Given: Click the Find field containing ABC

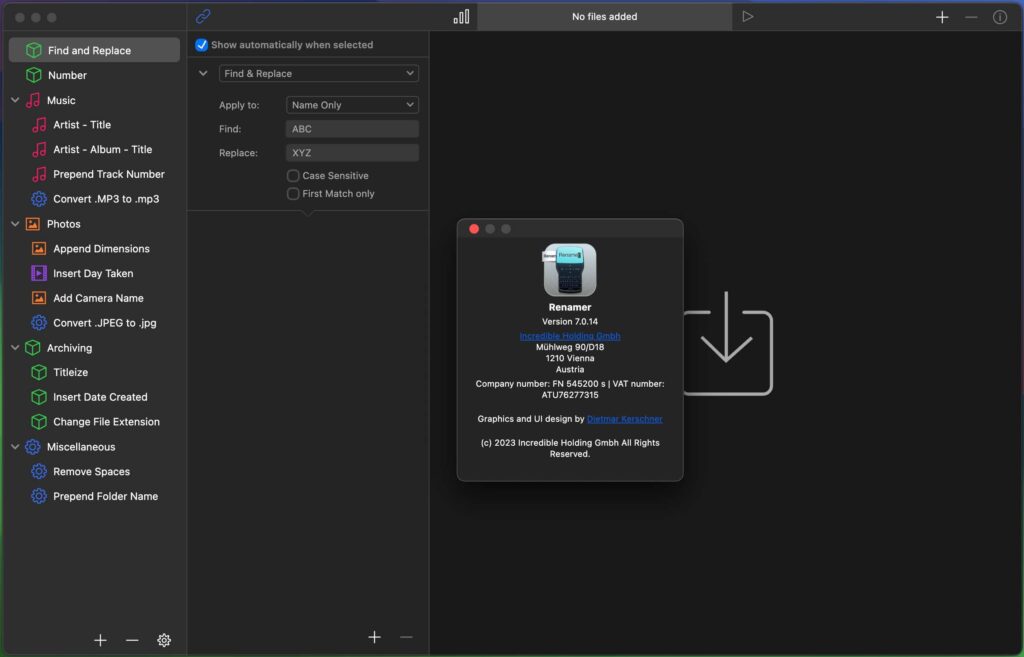Looking at the screenshot, I should (x=351, y=128).
